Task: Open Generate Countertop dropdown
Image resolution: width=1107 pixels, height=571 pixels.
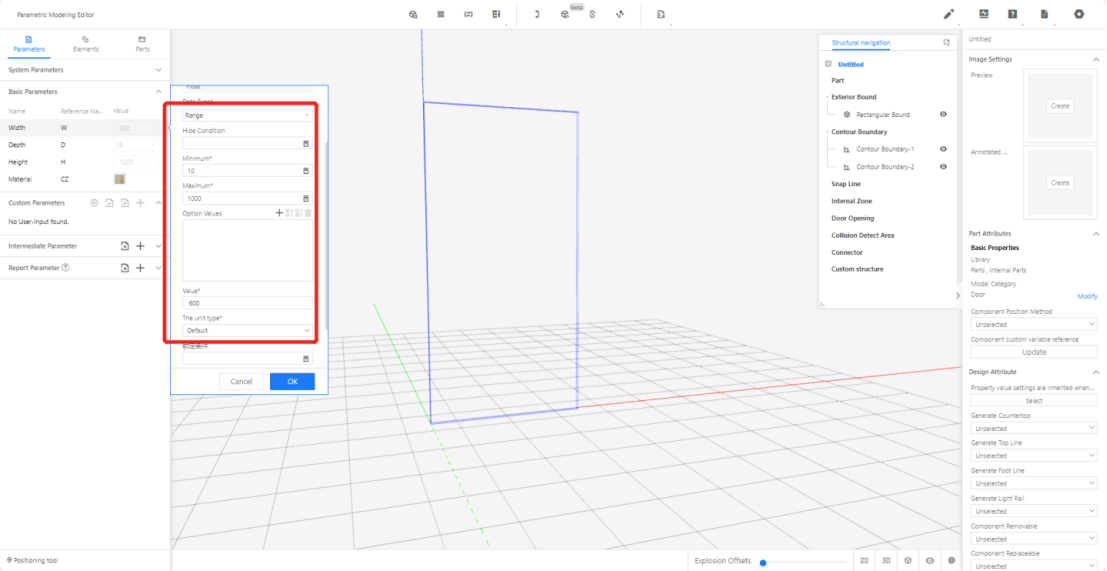Action: pos(1034,428)
